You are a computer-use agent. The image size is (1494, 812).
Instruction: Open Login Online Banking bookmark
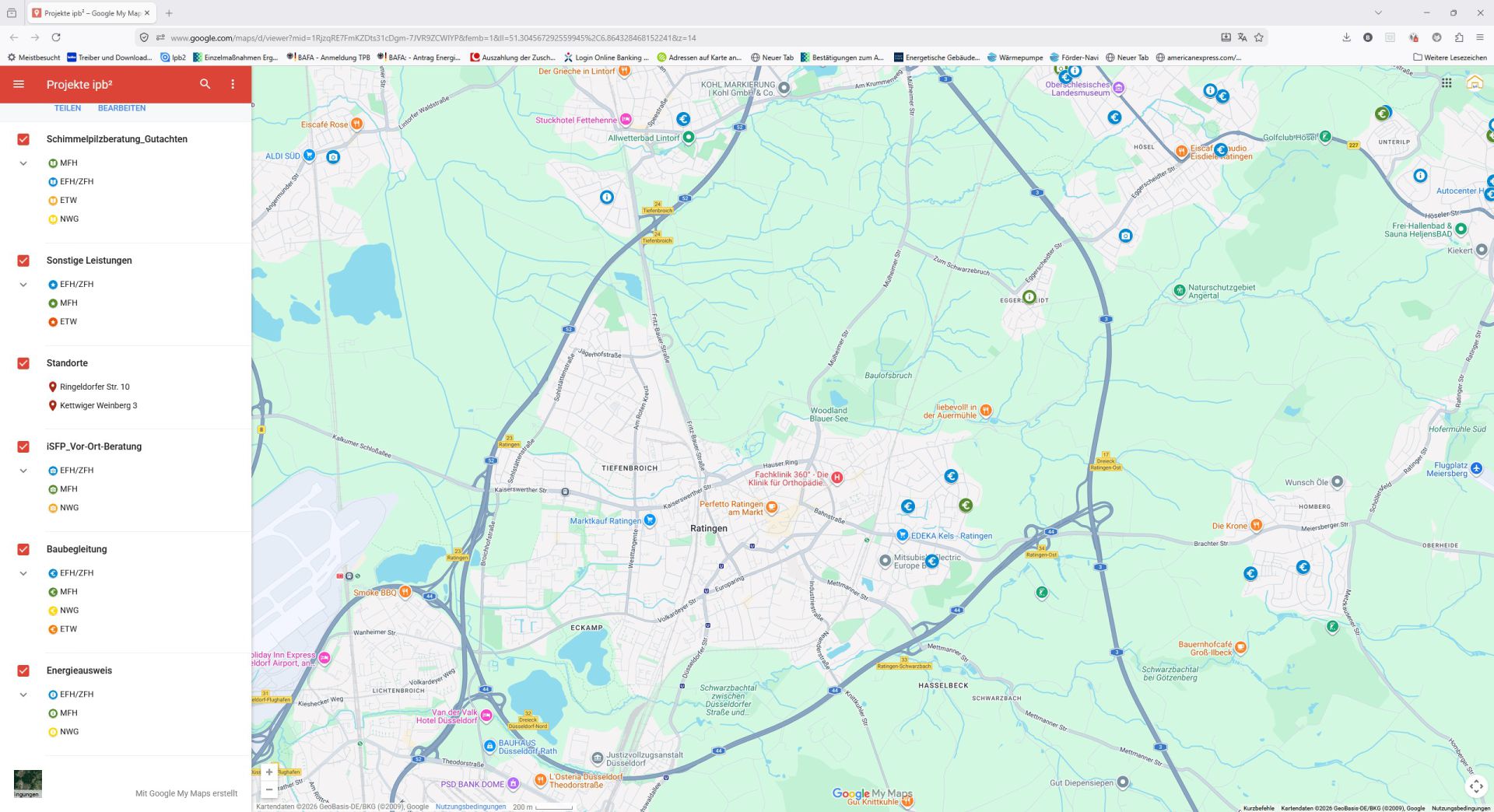[606, 58]
